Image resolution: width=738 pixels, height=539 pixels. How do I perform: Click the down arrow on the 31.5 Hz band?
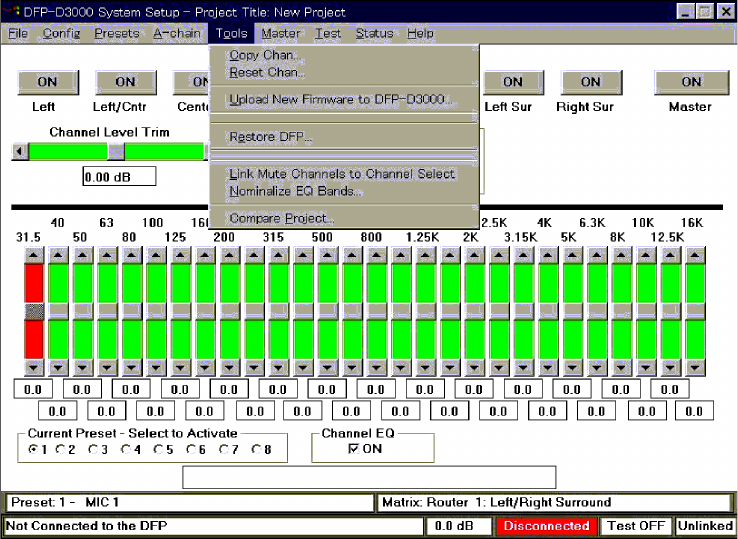click(34, 367)
